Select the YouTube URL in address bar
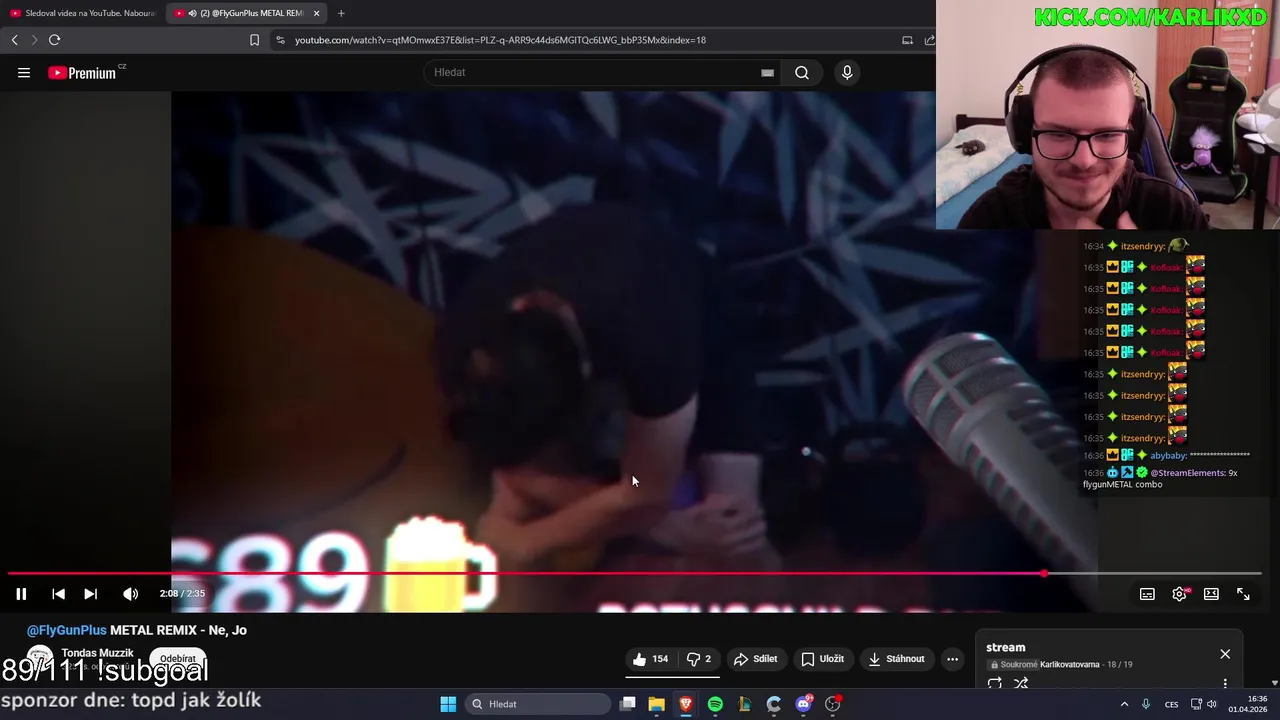1280x720 pixels. click(x=500, y=40)
